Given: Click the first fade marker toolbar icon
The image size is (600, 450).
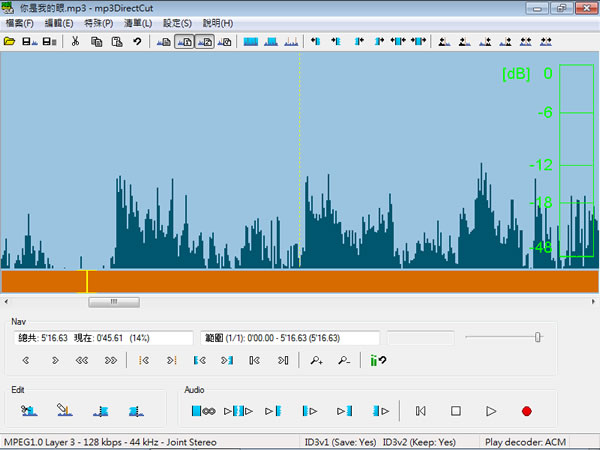Looking at the screenshot, I should tap(444, 41).
